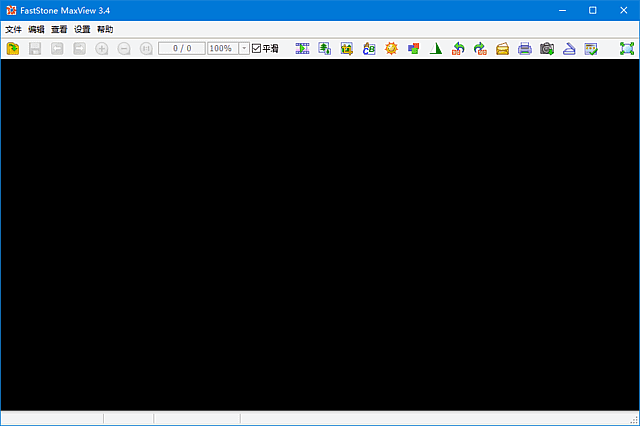
Task: Click the green triangle sharpen icon
Action: 435,48
